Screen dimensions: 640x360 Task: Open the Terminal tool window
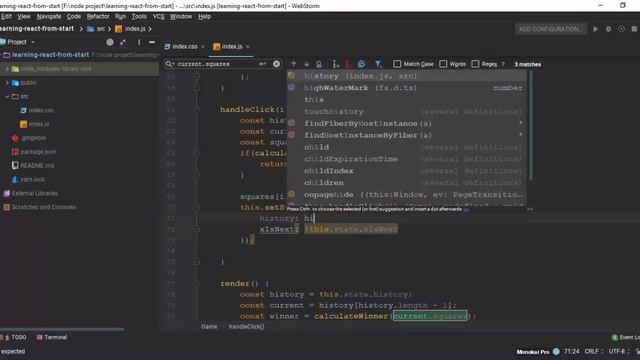tap(52, 337)
